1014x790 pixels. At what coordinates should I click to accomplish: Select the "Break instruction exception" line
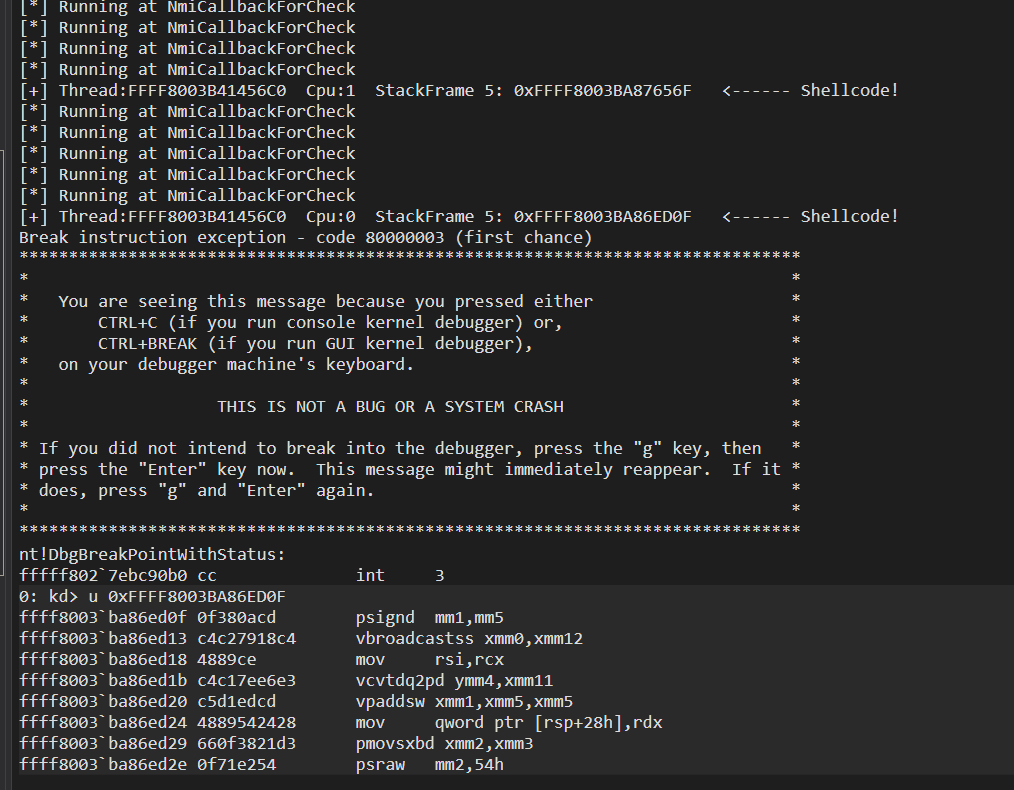pyautogui.click(x=305, y=238)
